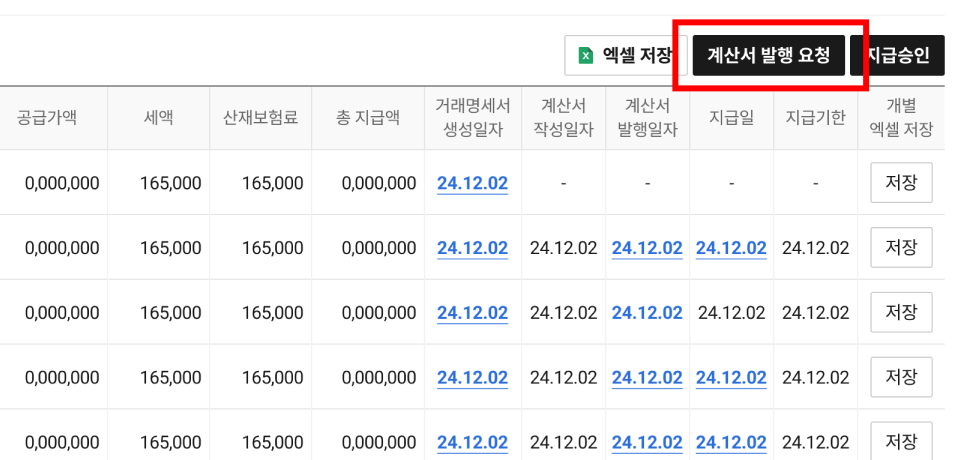This screenshot has height=460, width=953.
Task: Open the fourth row's 거래명세서 생성일자 link
Action: click(x=472, y=378)
